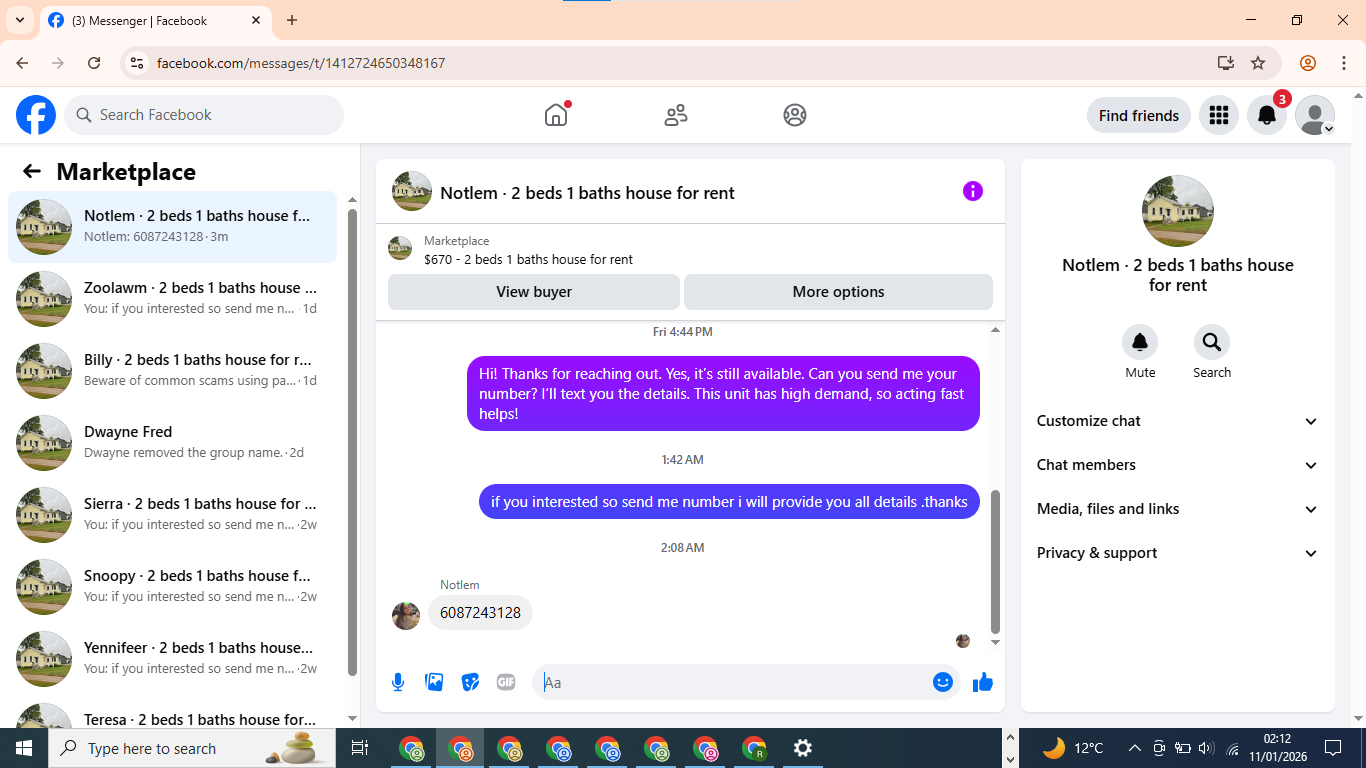Click the Facebook logo icon
Viewport: 1366px width, 768px height.
tap(36, 115)
